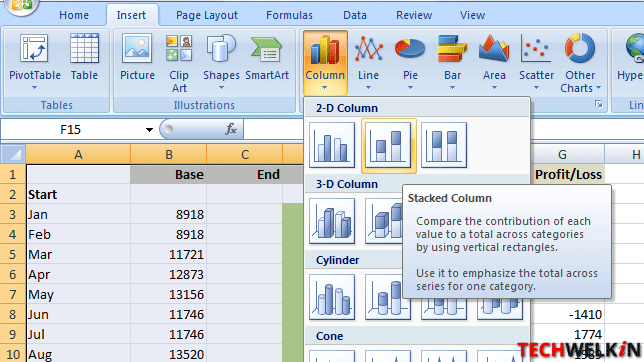The width and height of the screenshot is (644, 362).
Task: Select column C header
Action: [245, 154]
